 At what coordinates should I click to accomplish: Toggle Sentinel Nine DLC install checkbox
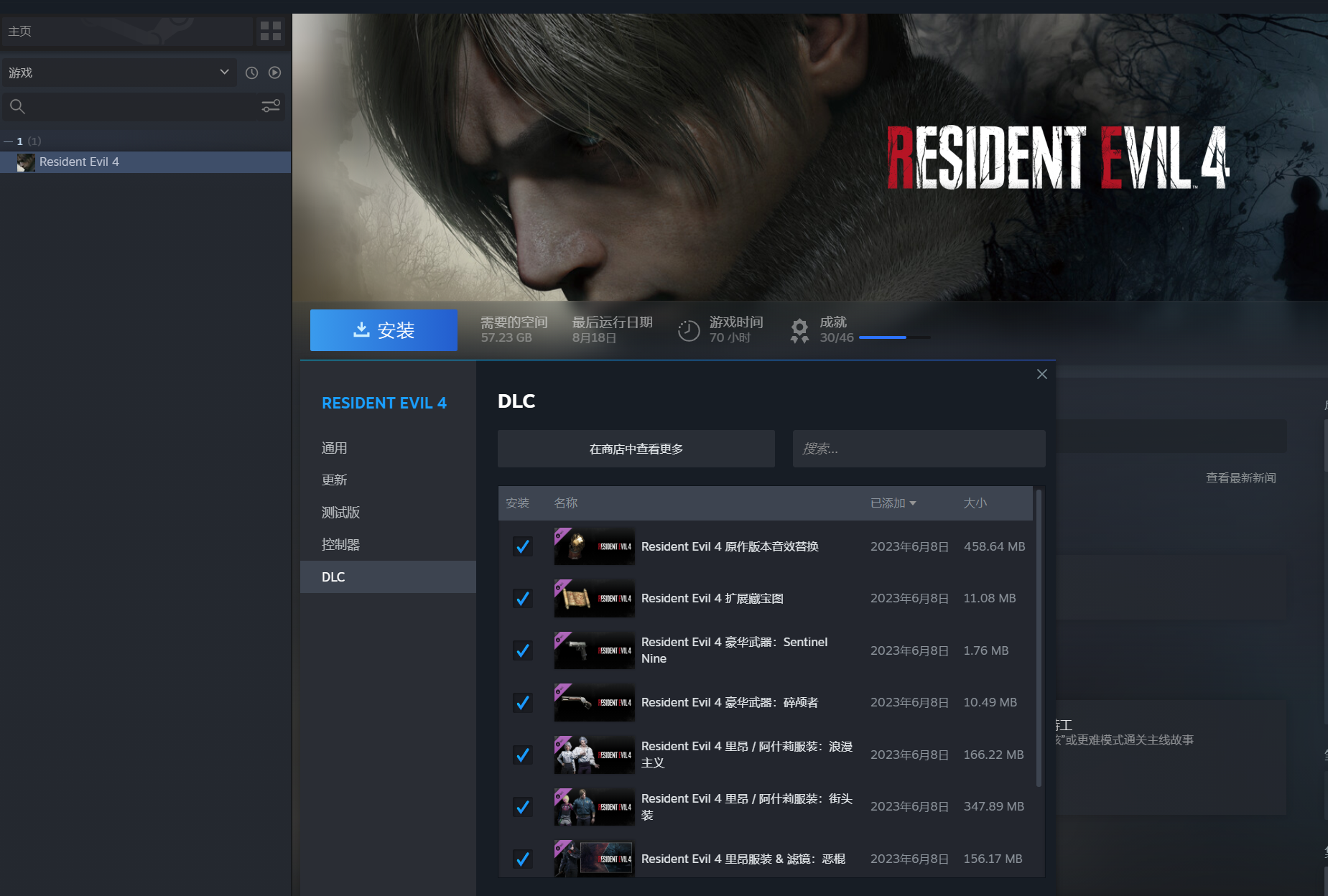[523, 650]
